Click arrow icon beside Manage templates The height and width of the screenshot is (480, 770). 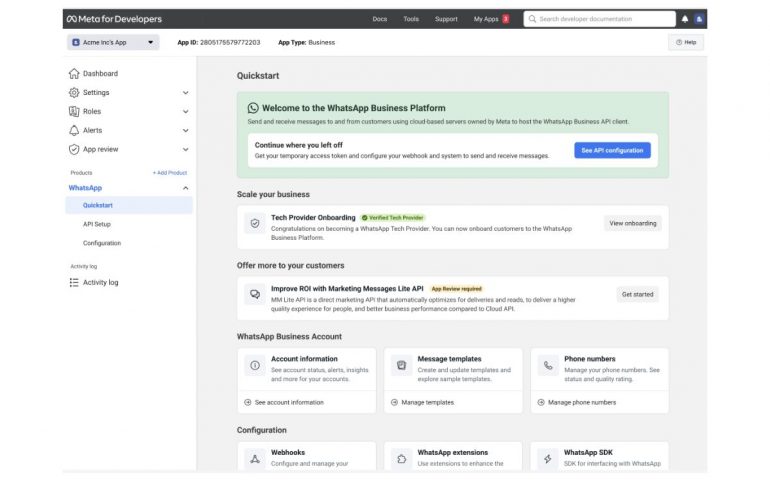[394, 402]
